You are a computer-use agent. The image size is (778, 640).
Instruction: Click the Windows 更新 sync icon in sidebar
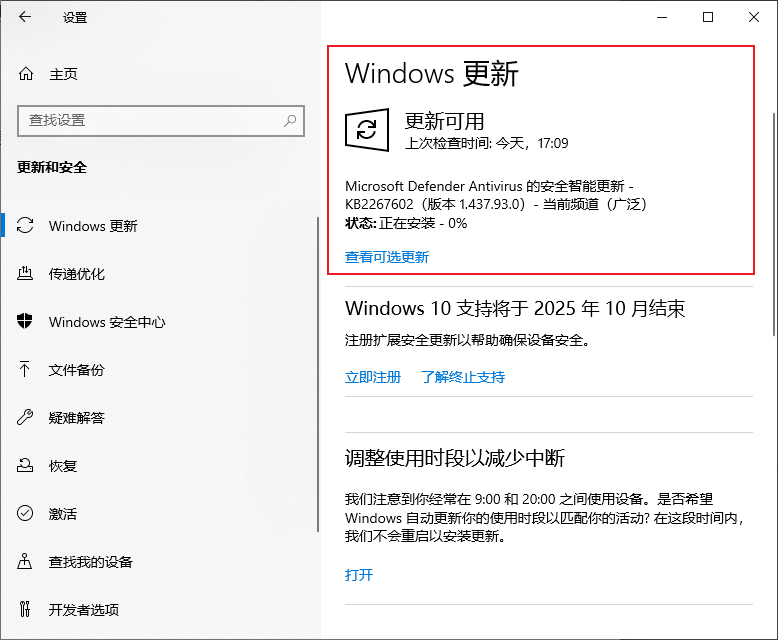pos(27,226)
